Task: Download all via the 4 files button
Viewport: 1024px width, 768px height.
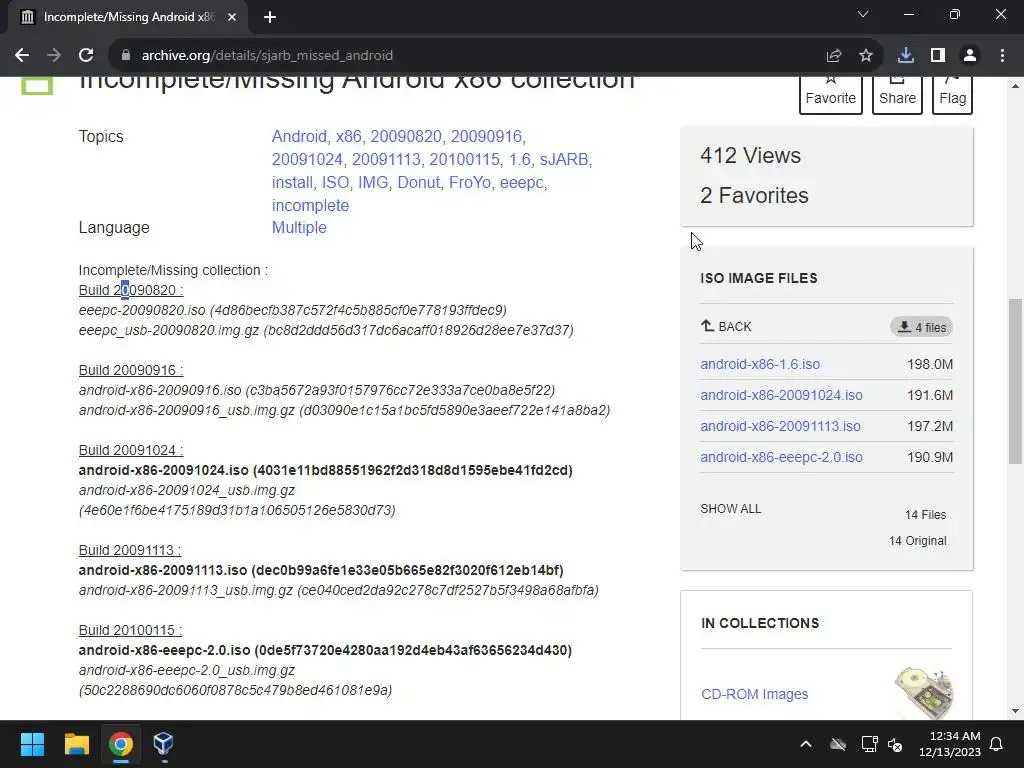Action: 921,327
